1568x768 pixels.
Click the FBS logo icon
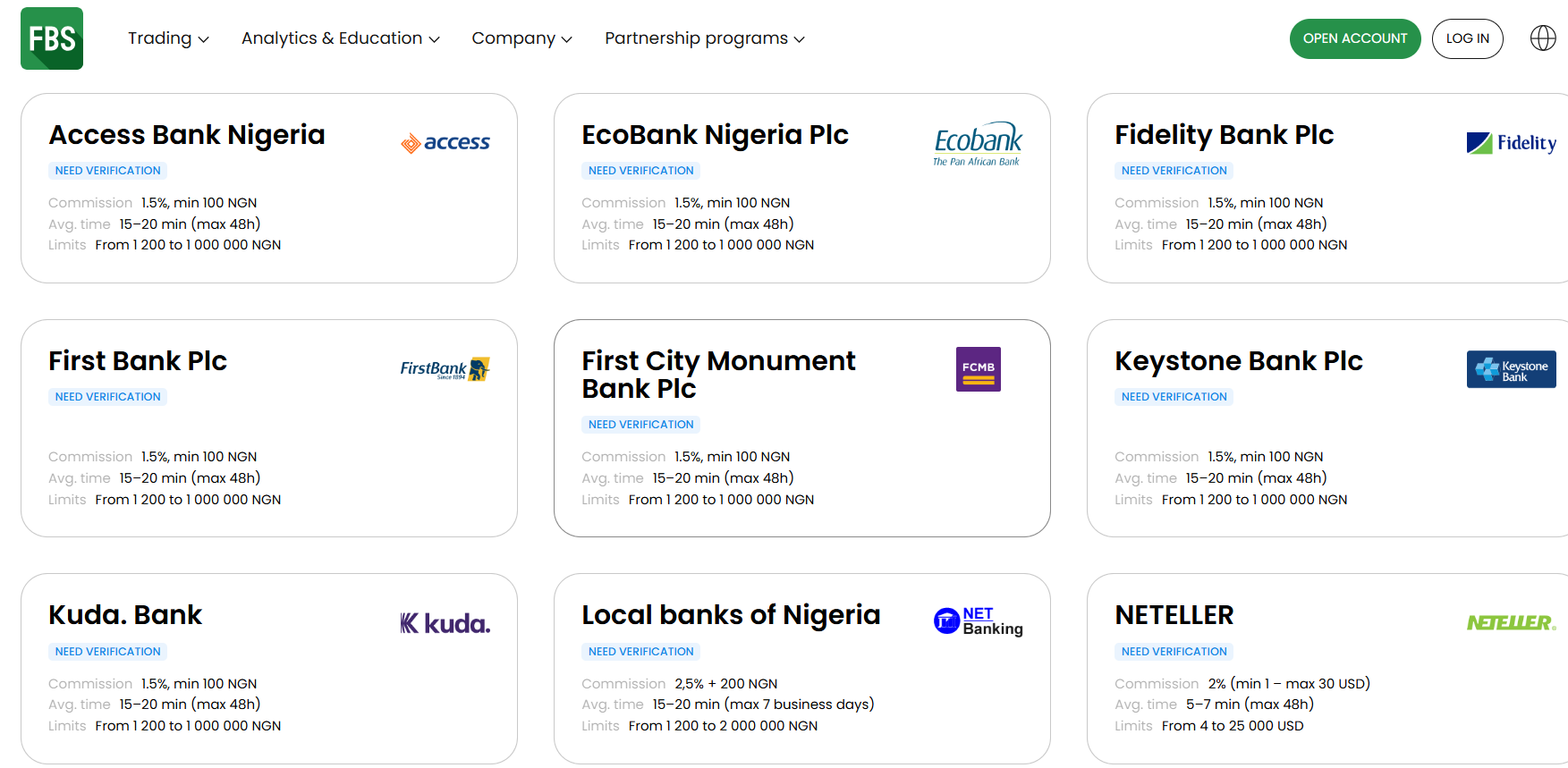[52, 38]
